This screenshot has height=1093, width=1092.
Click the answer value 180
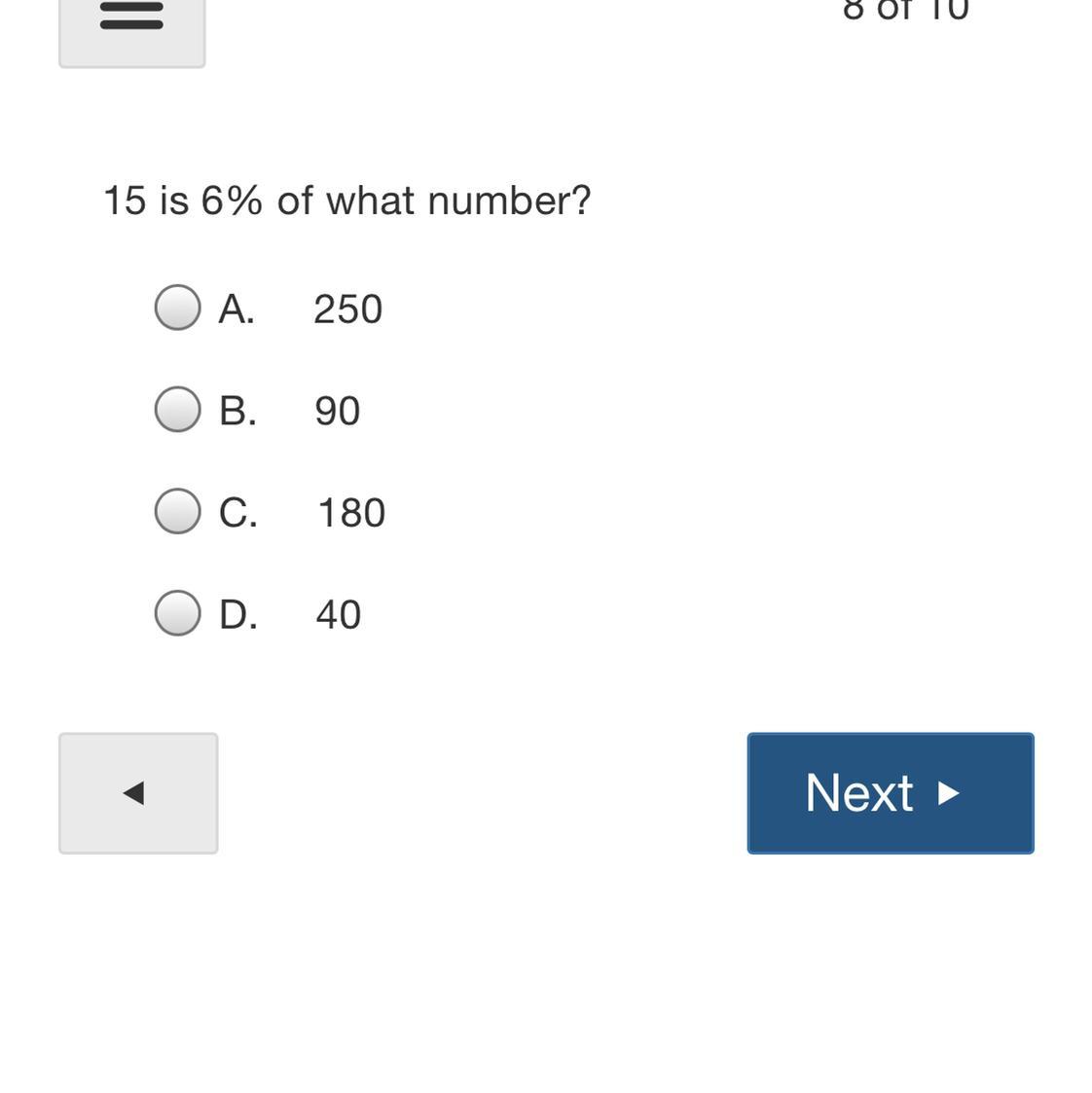(x=351, y=513)
